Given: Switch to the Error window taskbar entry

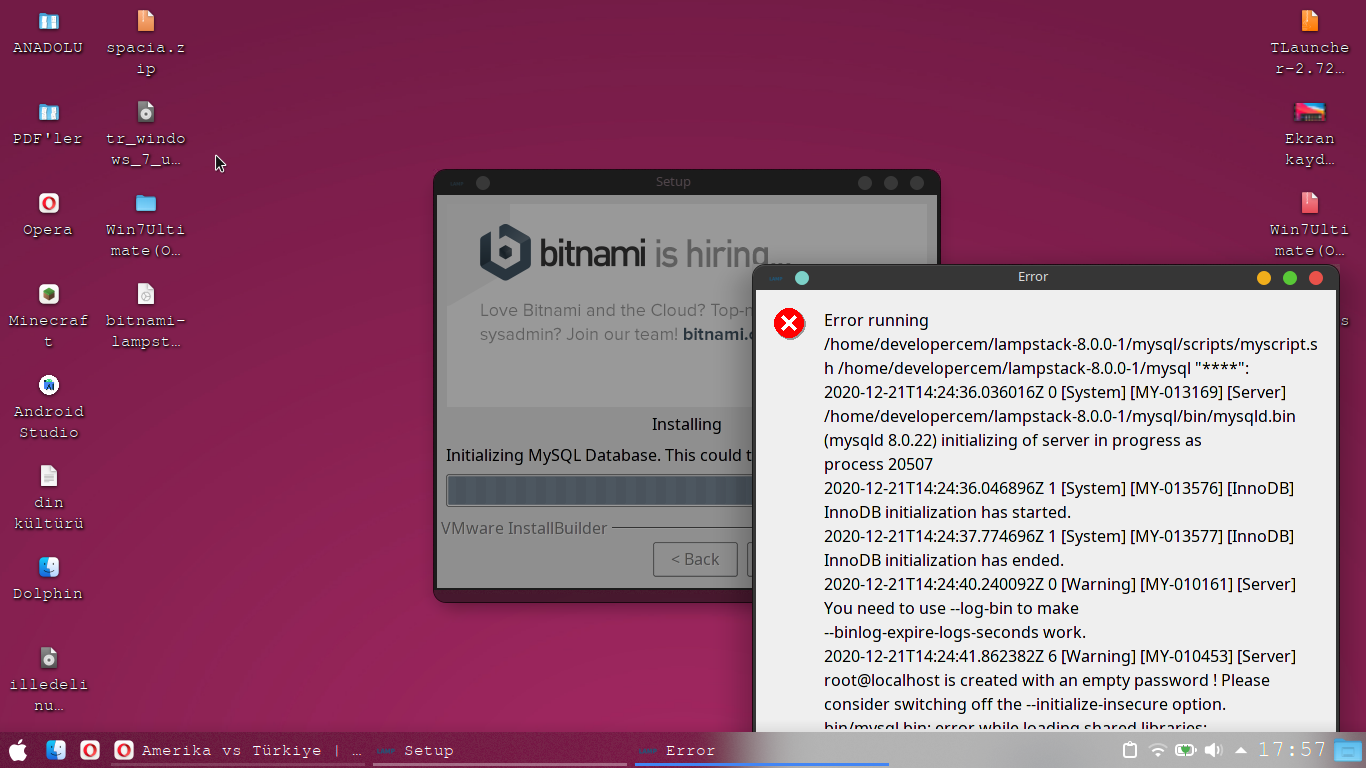Looking at the screenshot, I should click(762, 750).
